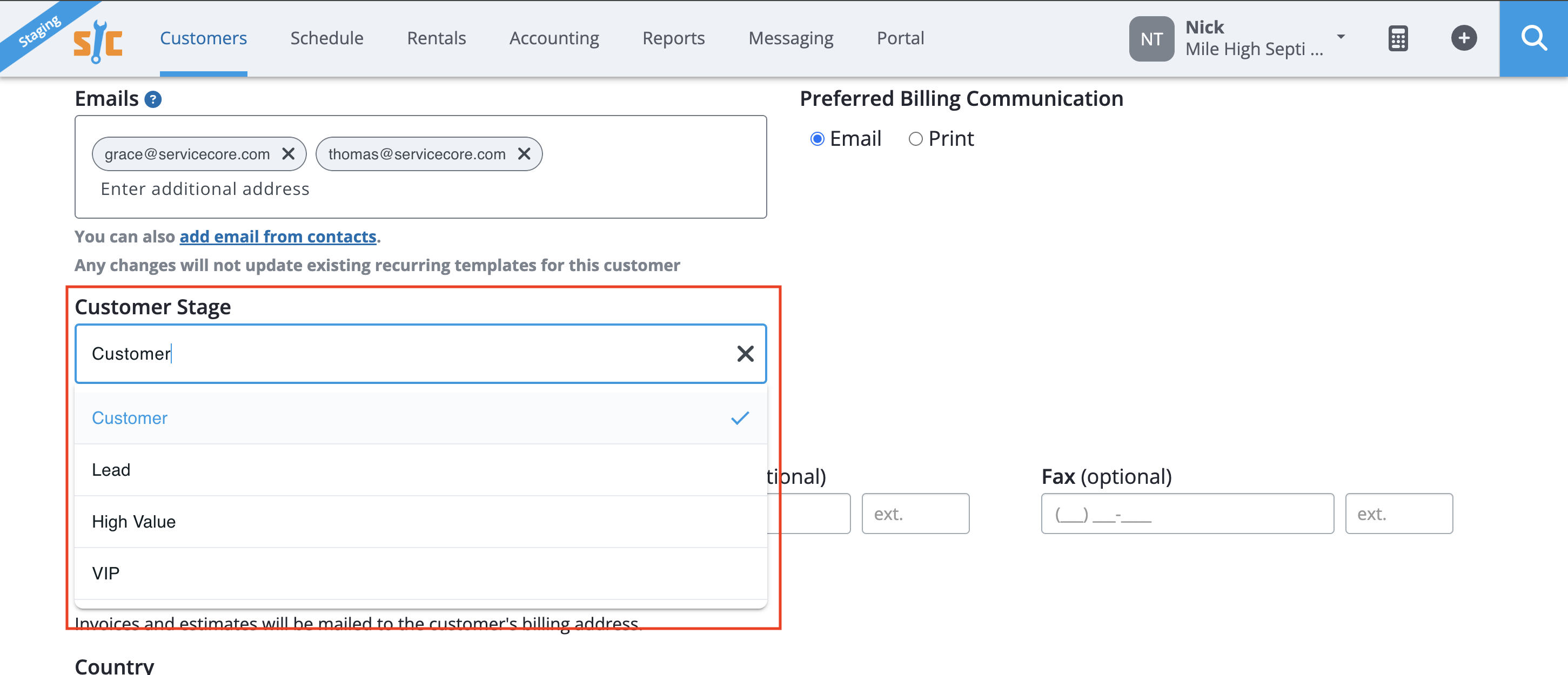Click the Preferred Billing Communication heading
Viewport: 1568px width, 675px height.
(961, 98)
